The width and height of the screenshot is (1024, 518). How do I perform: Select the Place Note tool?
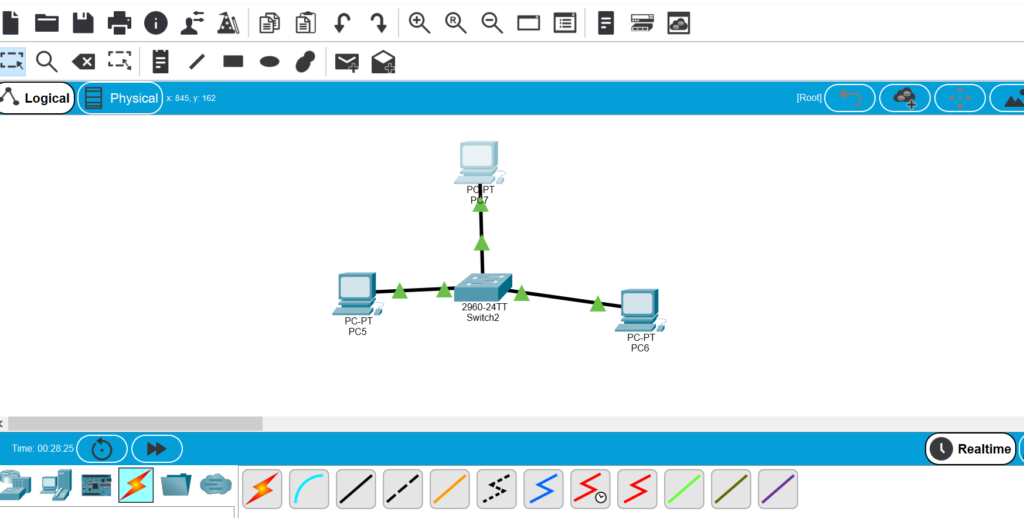(160, 61)
